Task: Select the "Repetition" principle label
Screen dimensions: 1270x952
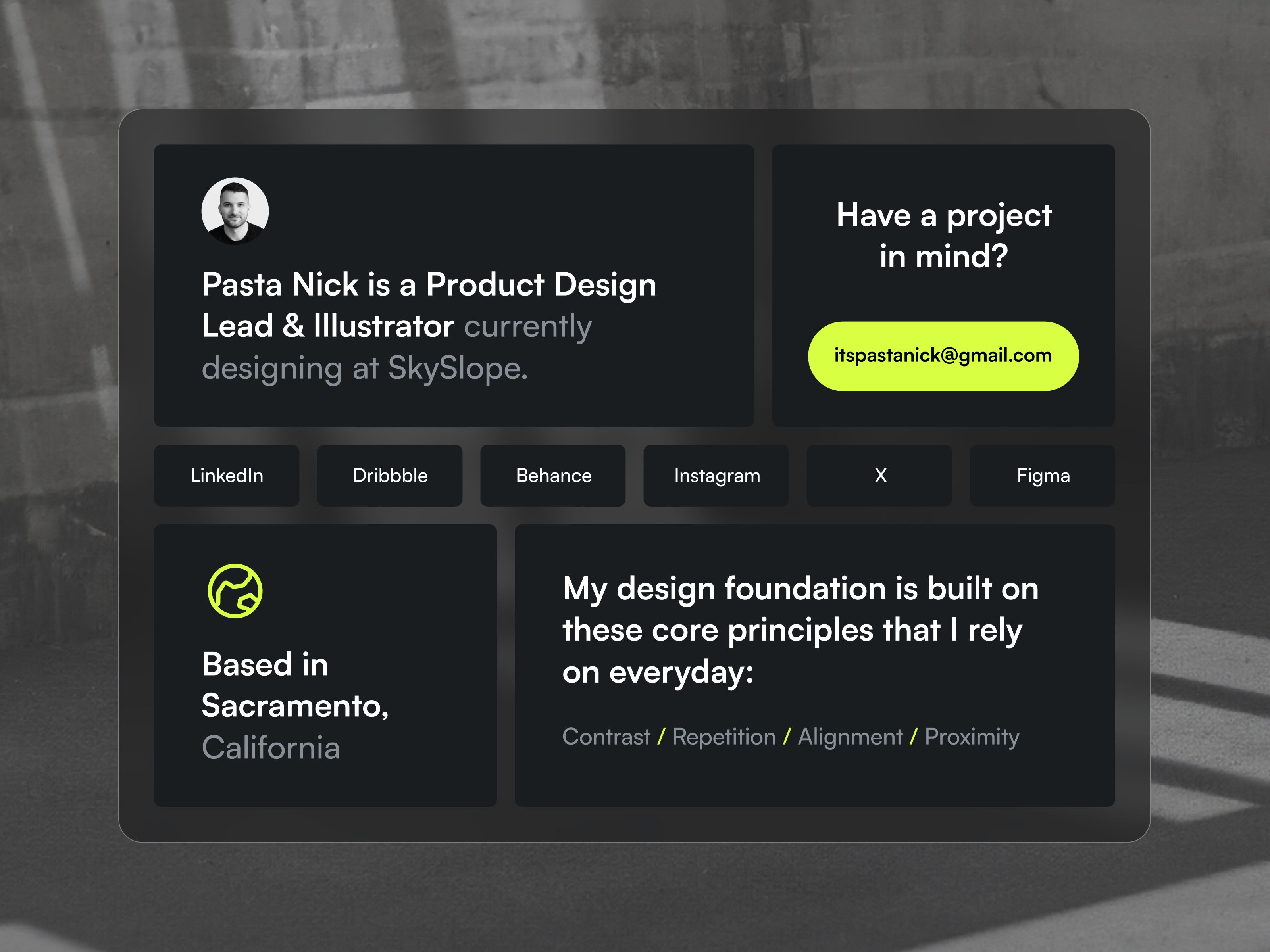Action: pos(724,737)
